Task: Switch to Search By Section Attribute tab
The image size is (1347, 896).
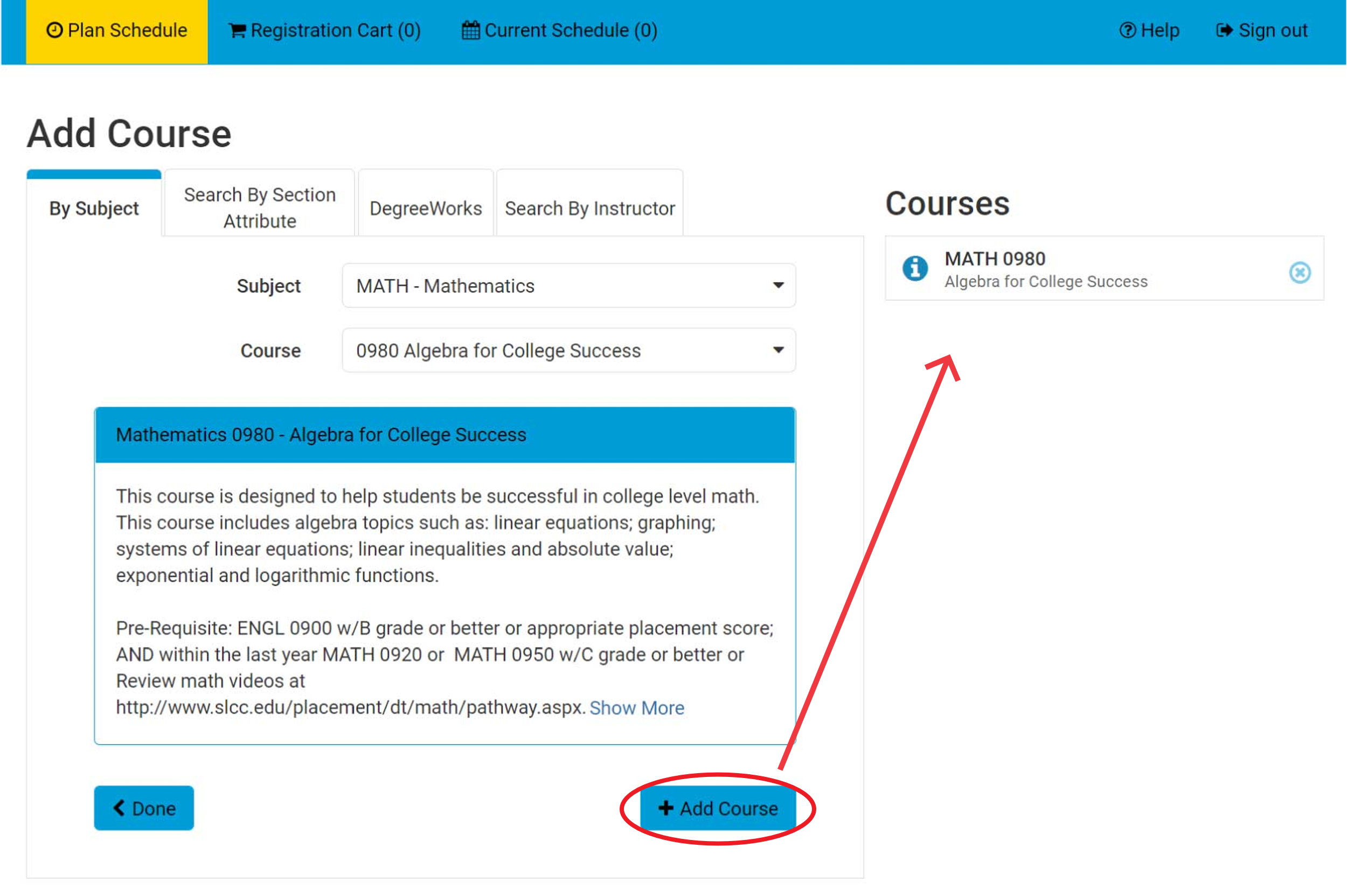Action: (x=260, y=208)
